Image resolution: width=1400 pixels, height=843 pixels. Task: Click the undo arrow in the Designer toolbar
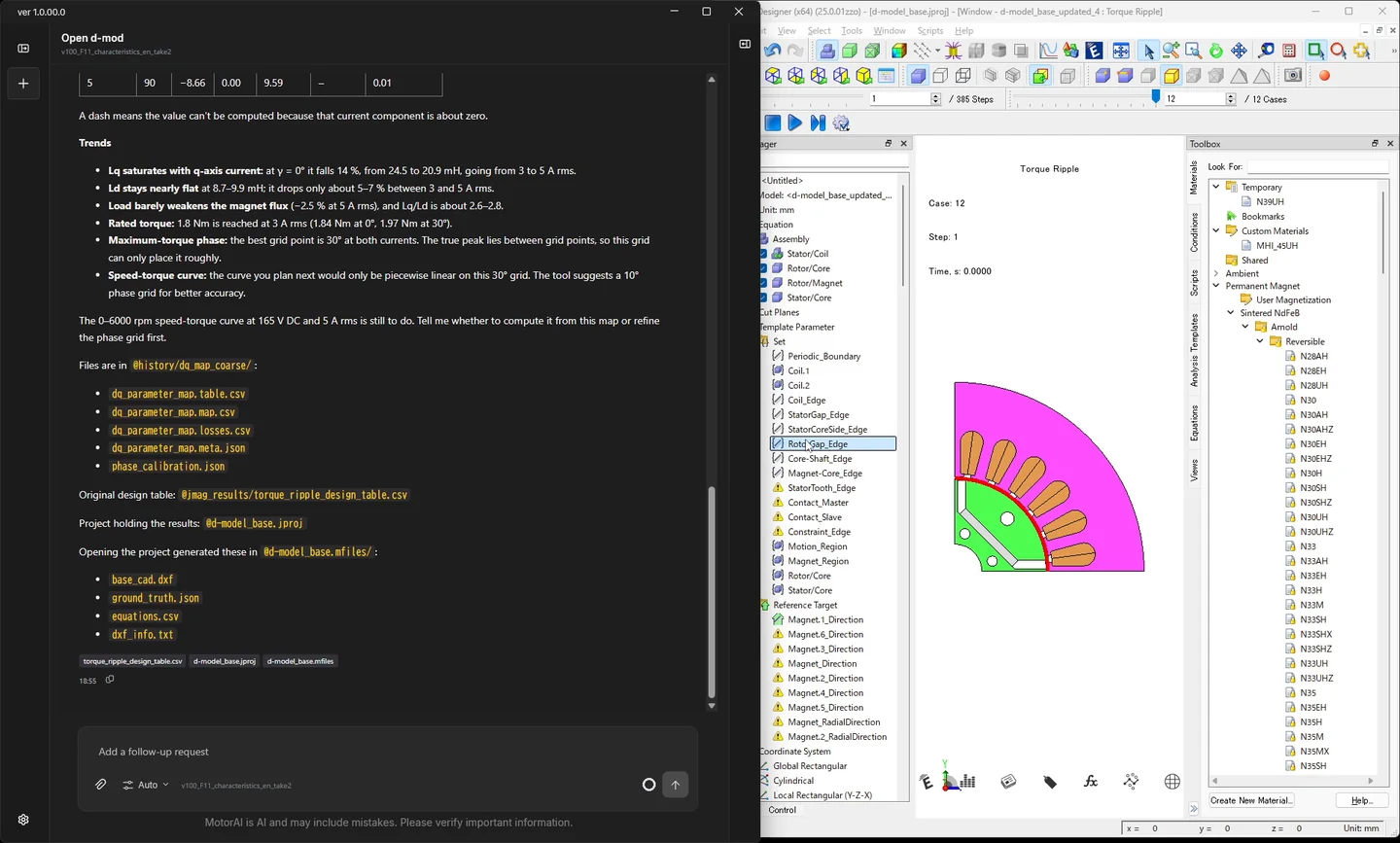coord(773,51)
